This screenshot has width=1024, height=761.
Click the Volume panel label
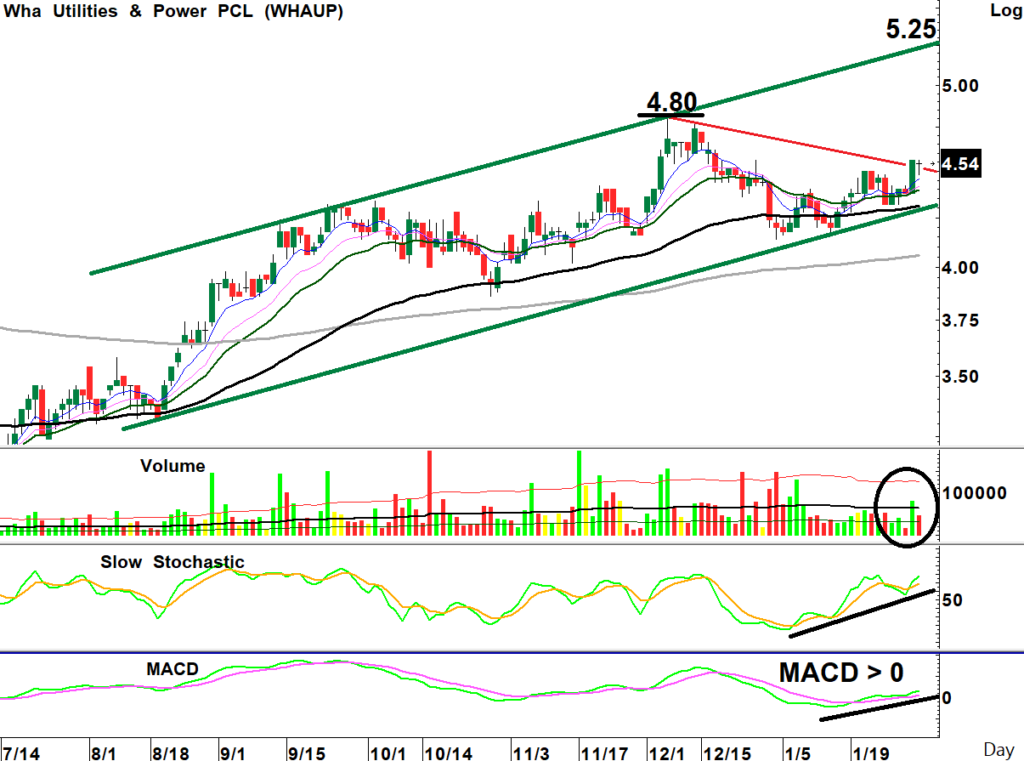(x=173, y=466)
